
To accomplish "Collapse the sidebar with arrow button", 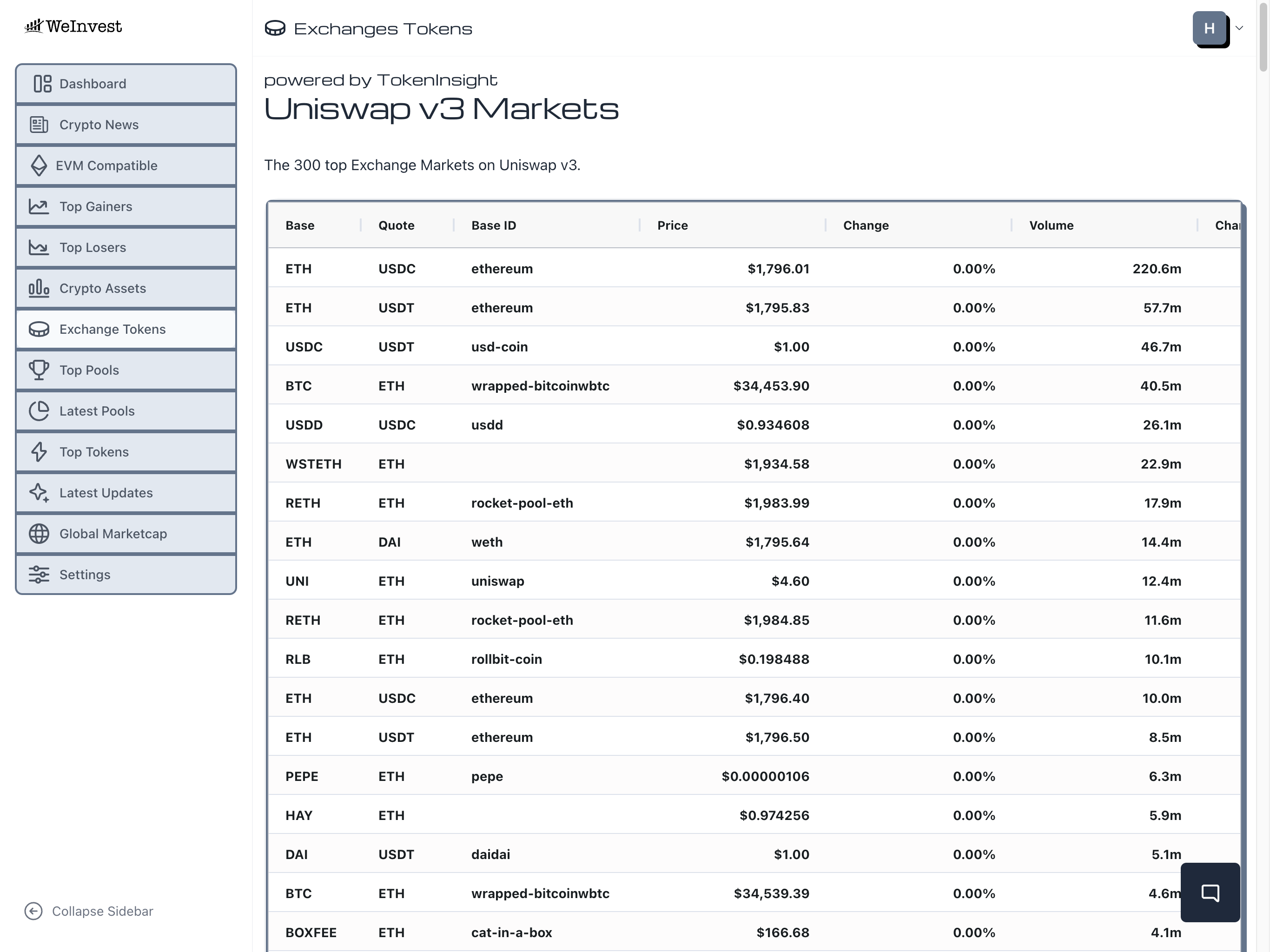I will pyautogui.click(x=33, y=911).
